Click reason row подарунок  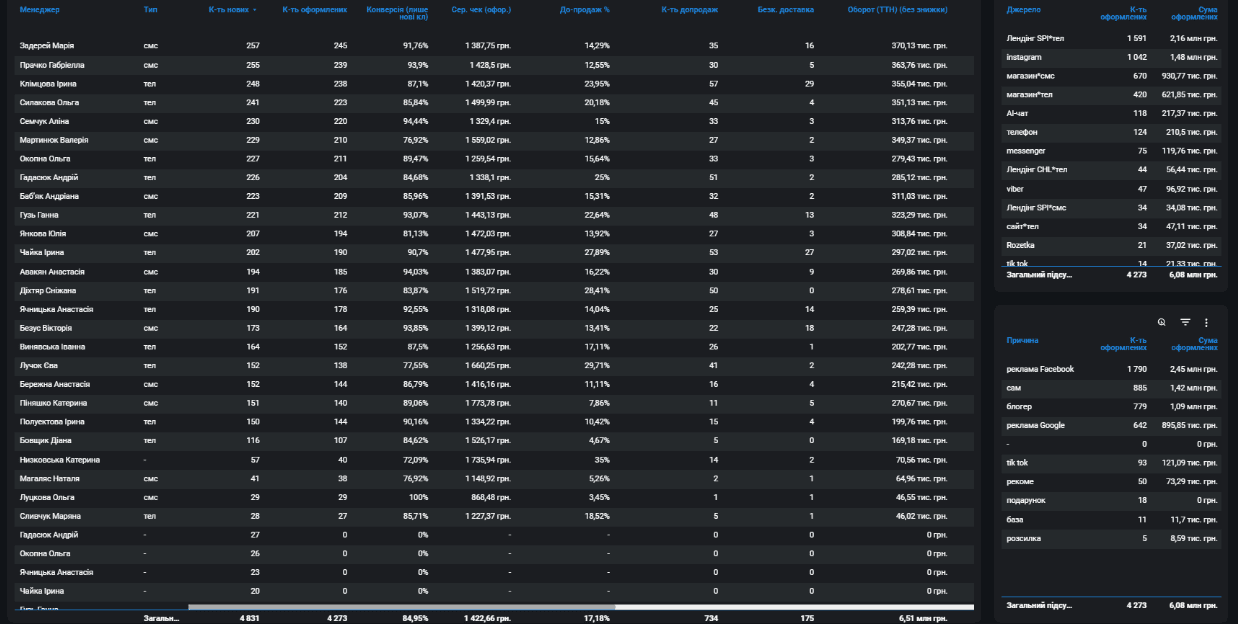click(1112, 501)
